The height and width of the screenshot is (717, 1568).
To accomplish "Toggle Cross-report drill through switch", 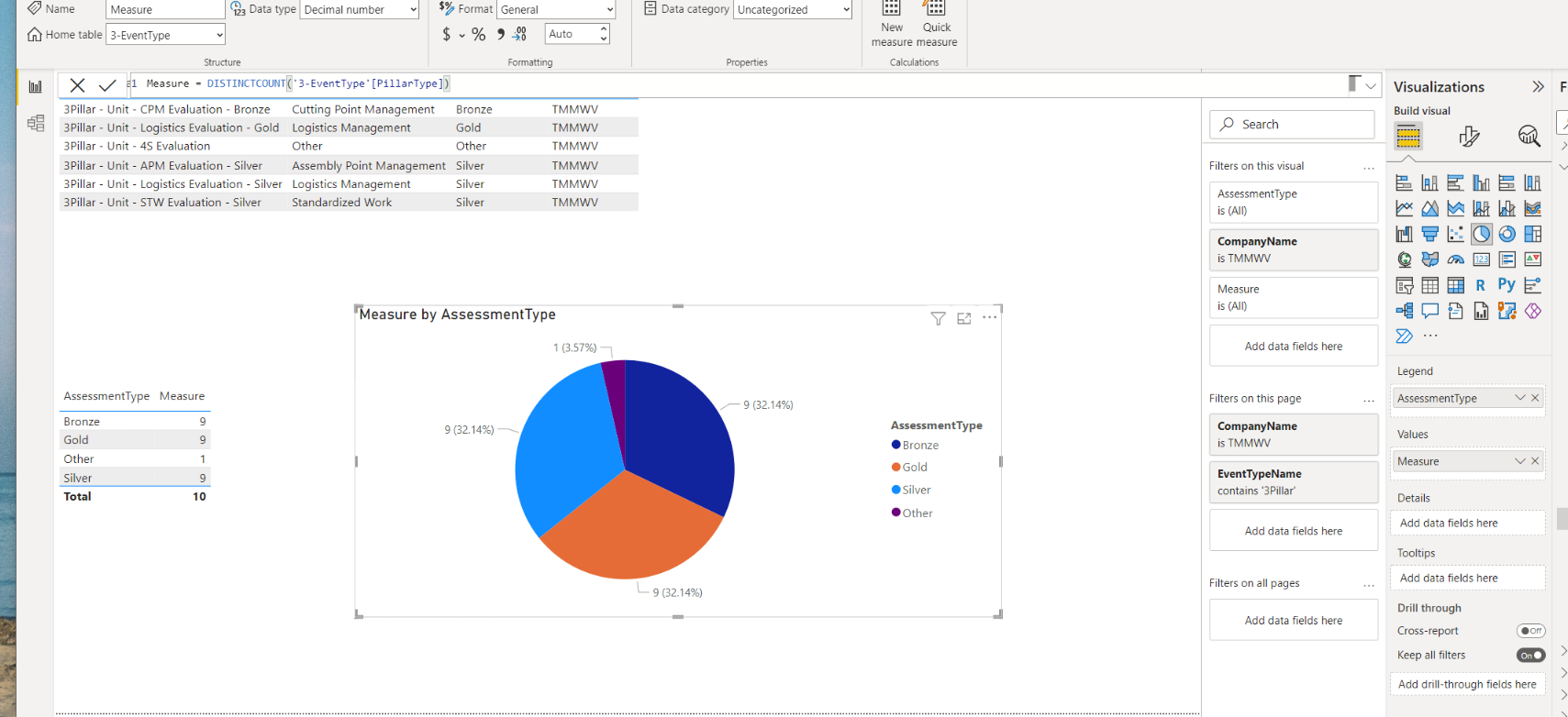I will [1530, 631].
